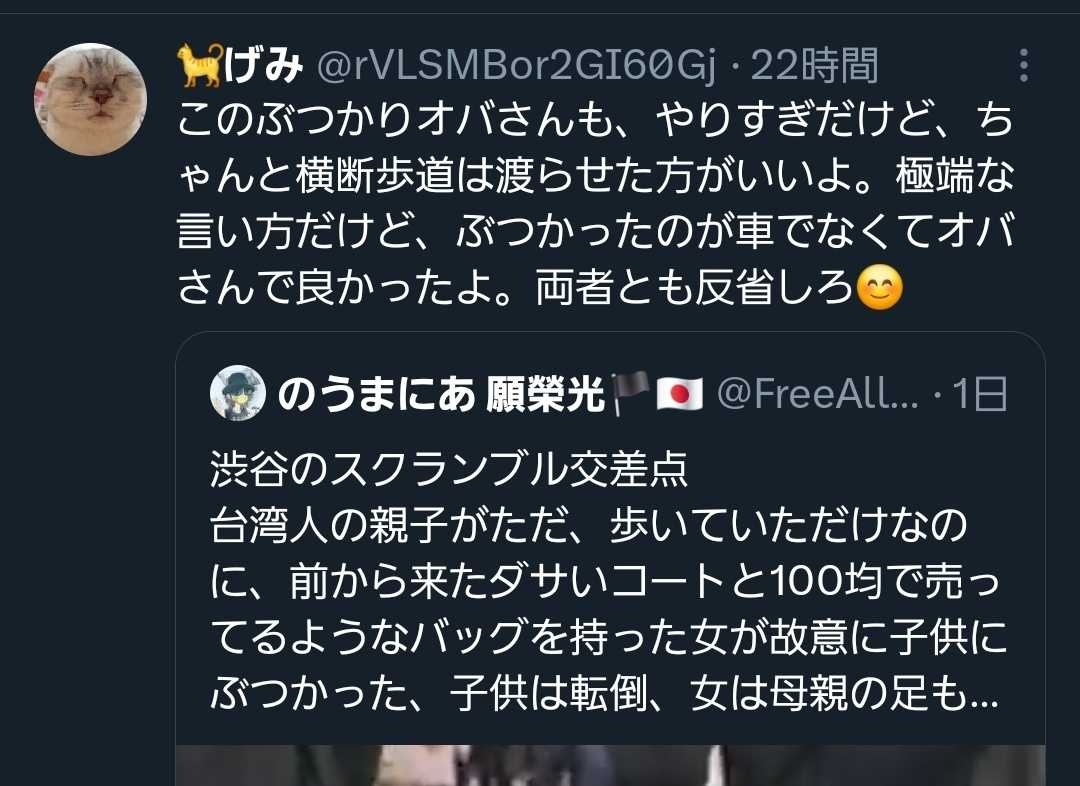1080x786 pixels.
Task: Open the @FreeAll... handle in quote
Action: [818, 394]
